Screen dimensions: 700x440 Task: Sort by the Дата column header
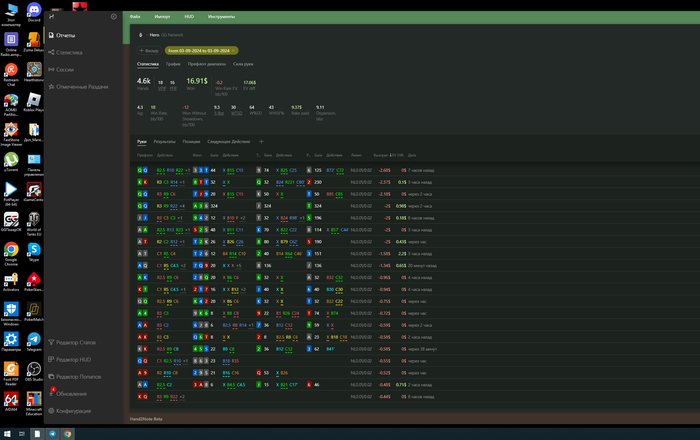(412, 155)
